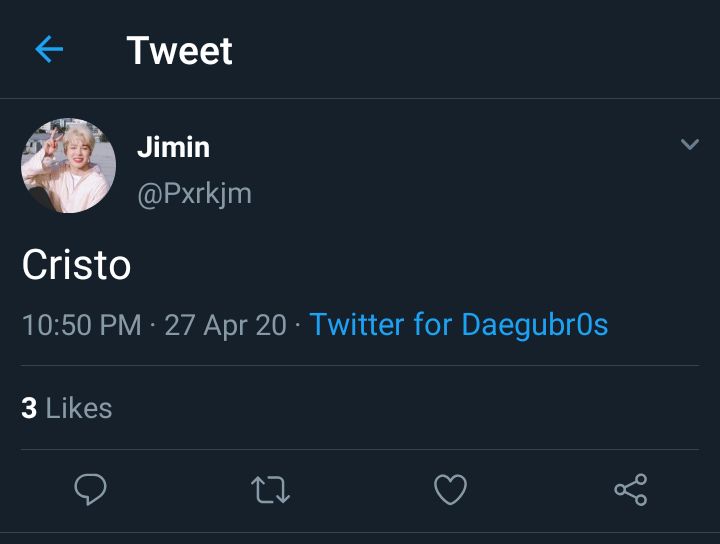The width and height of the screenshot is (720, 544).
Task: Select the tweet text Cristo
Action: point(77,265)
